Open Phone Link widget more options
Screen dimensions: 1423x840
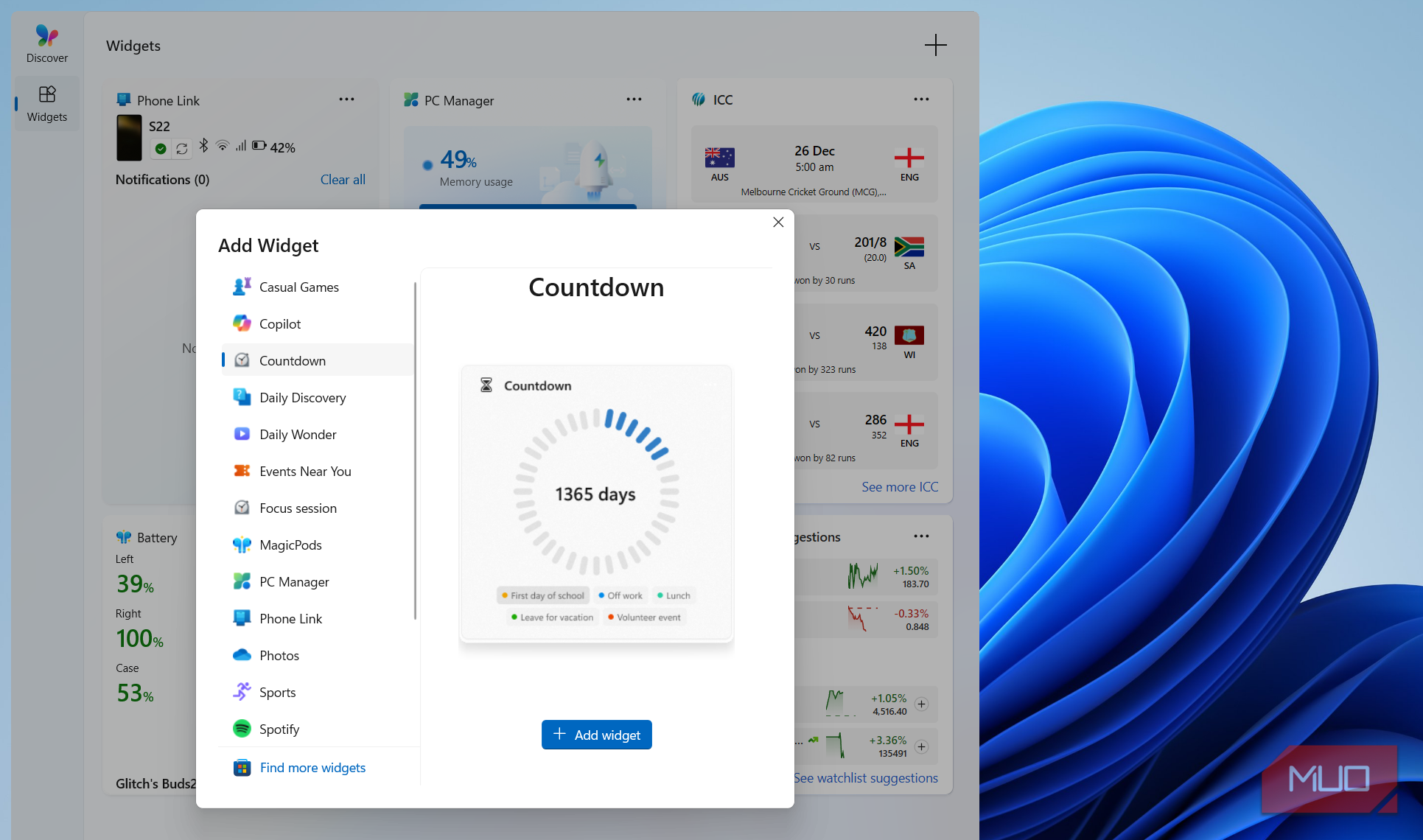346,99
